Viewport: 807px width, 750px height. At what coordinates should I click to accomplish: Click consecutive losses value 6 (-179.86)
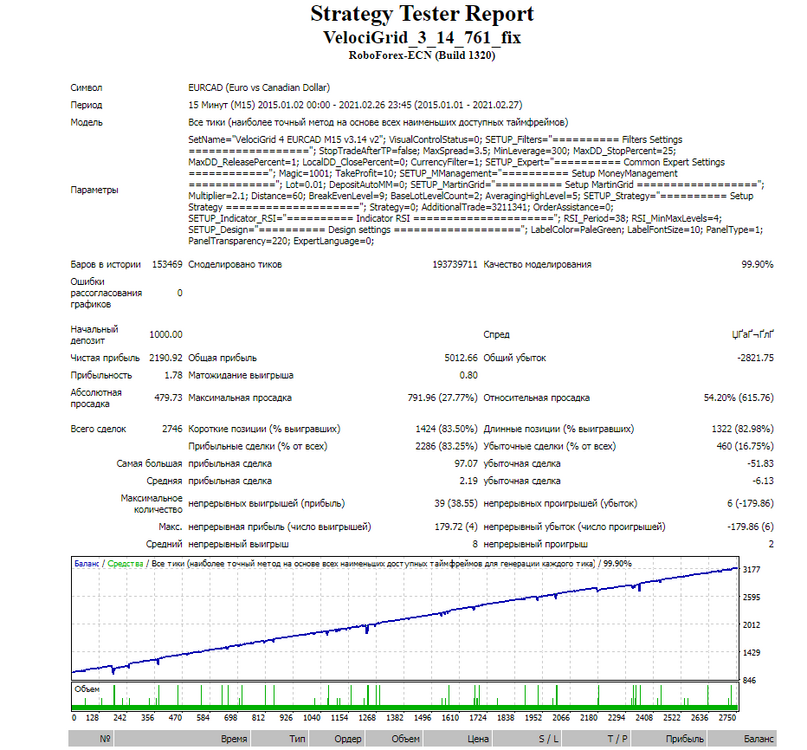[750, 503]
